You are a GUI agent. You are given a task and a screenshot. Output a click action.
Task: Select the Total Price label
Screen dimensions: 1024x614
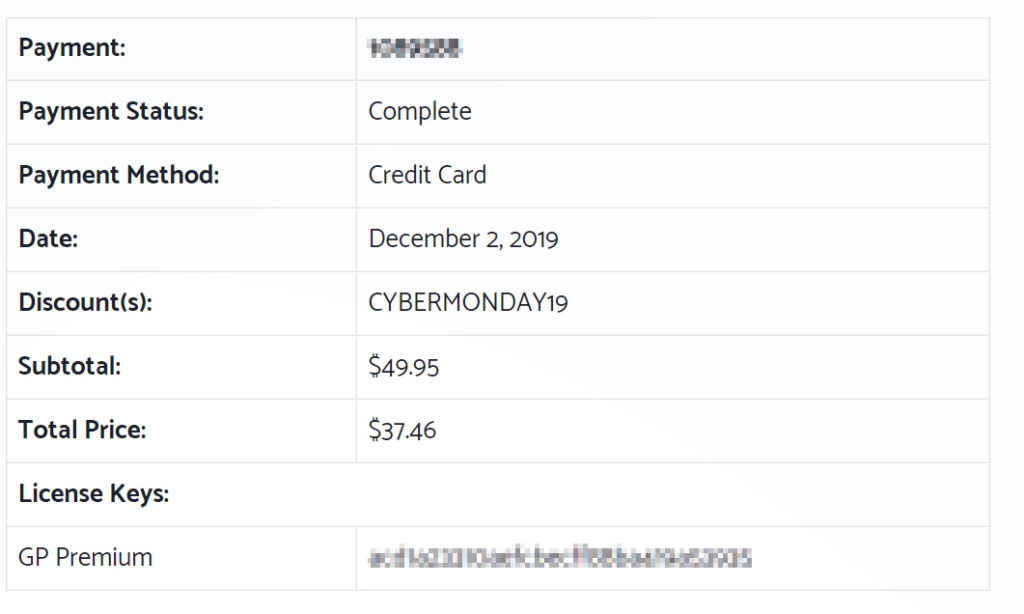[82, 430]
